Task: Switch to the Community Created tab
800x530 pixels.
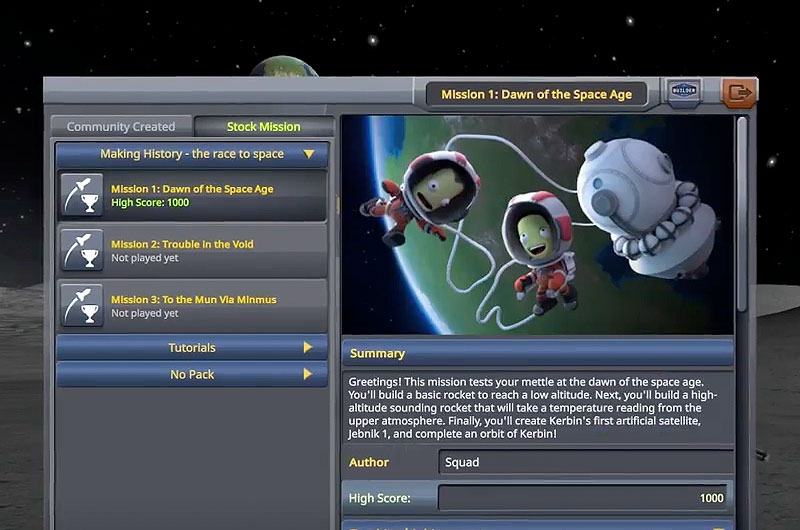Action: click(x=121, y=127)
